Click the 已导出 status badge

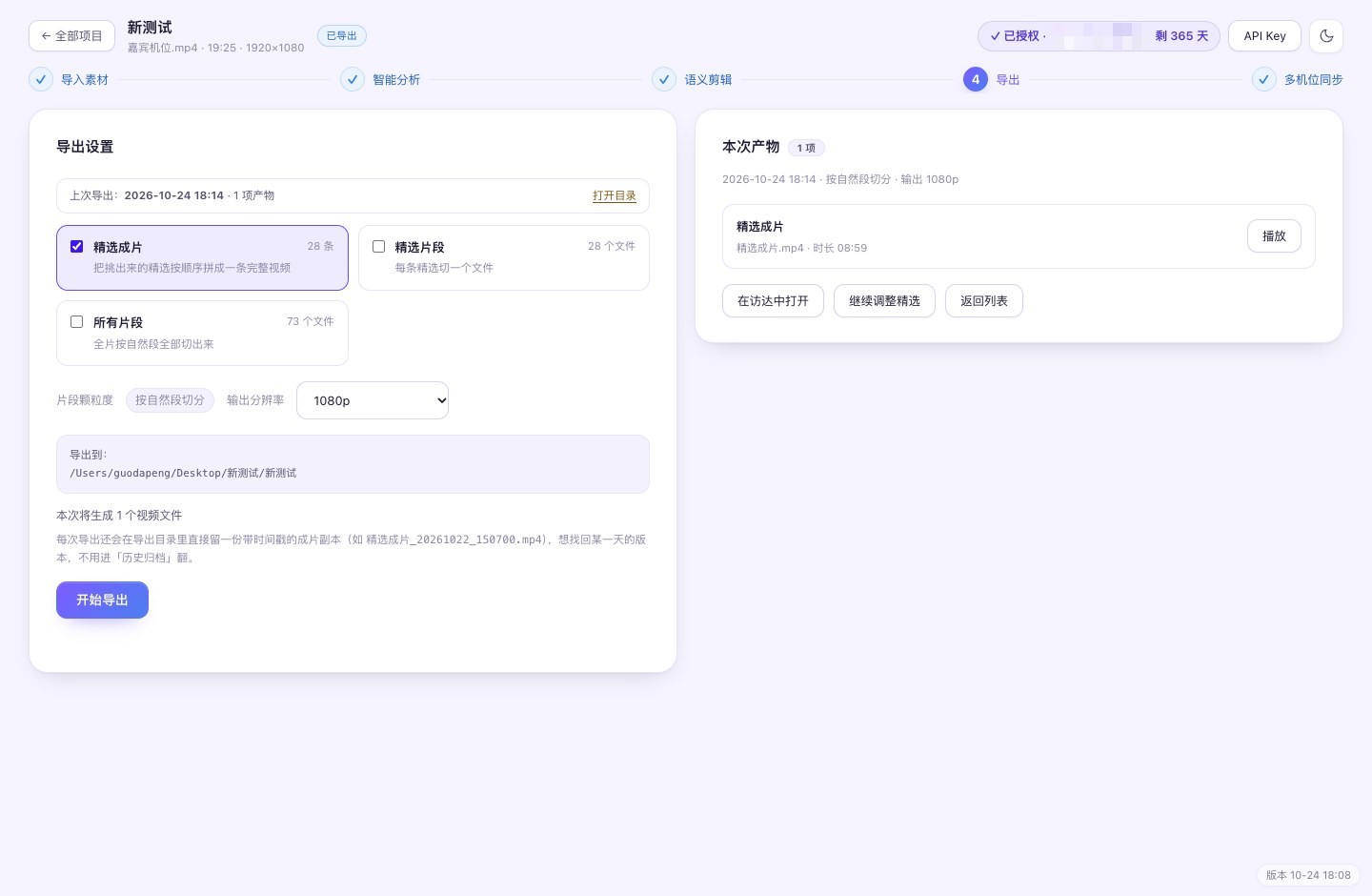pyautogui.click(x=342, y=36)
